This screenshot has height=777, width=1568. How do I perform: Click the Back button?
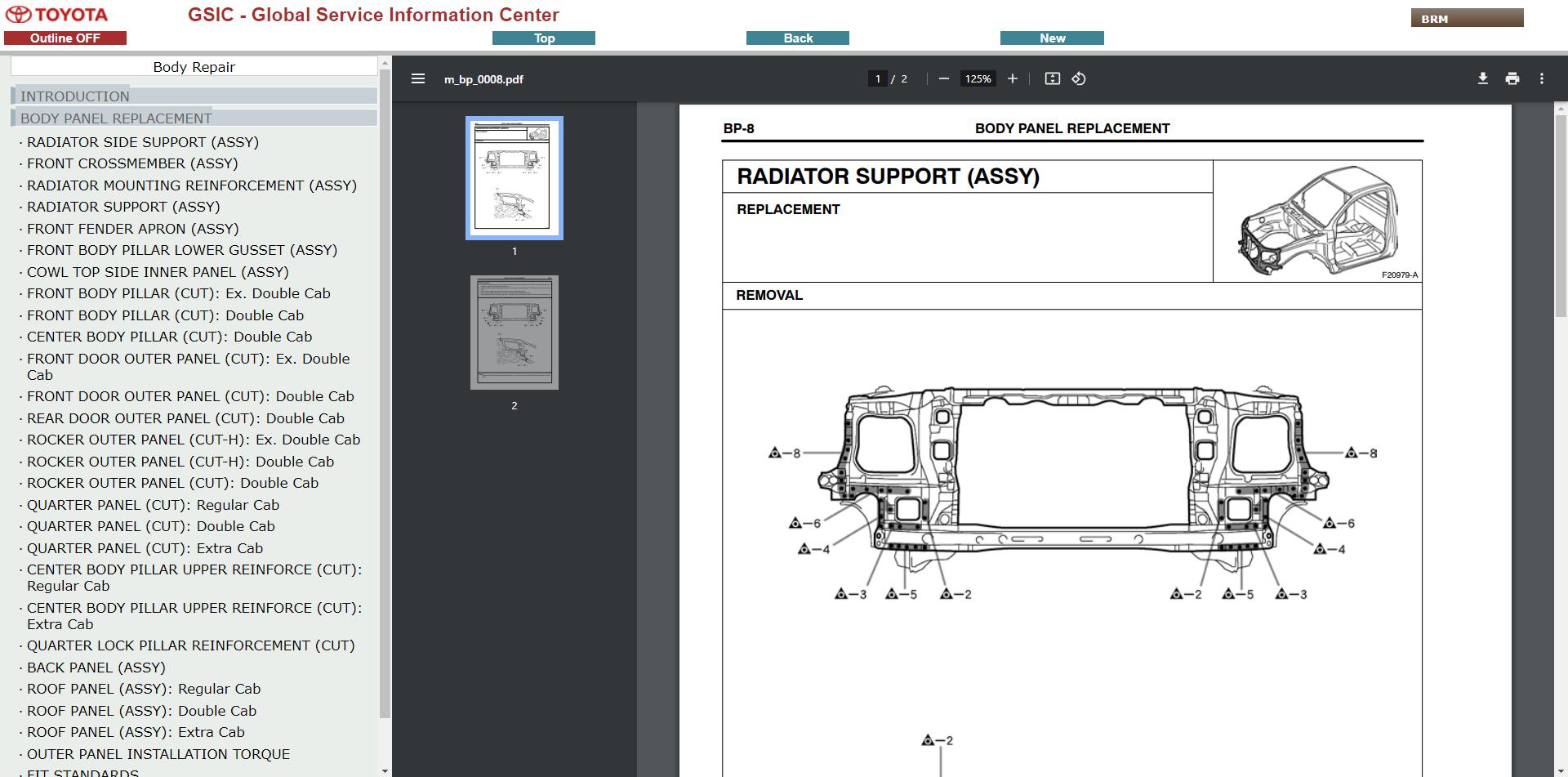[x=798, y=38]
